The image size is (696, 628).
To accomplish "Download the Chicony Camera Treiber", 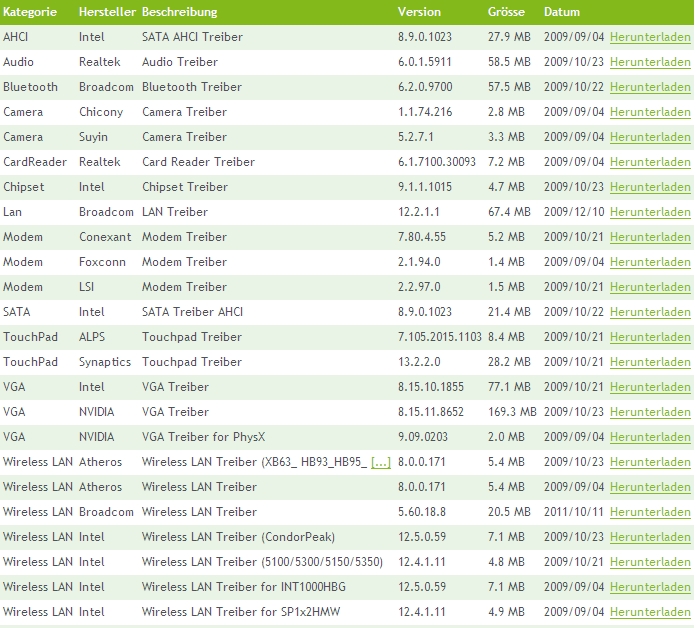I will coord(650,112).
